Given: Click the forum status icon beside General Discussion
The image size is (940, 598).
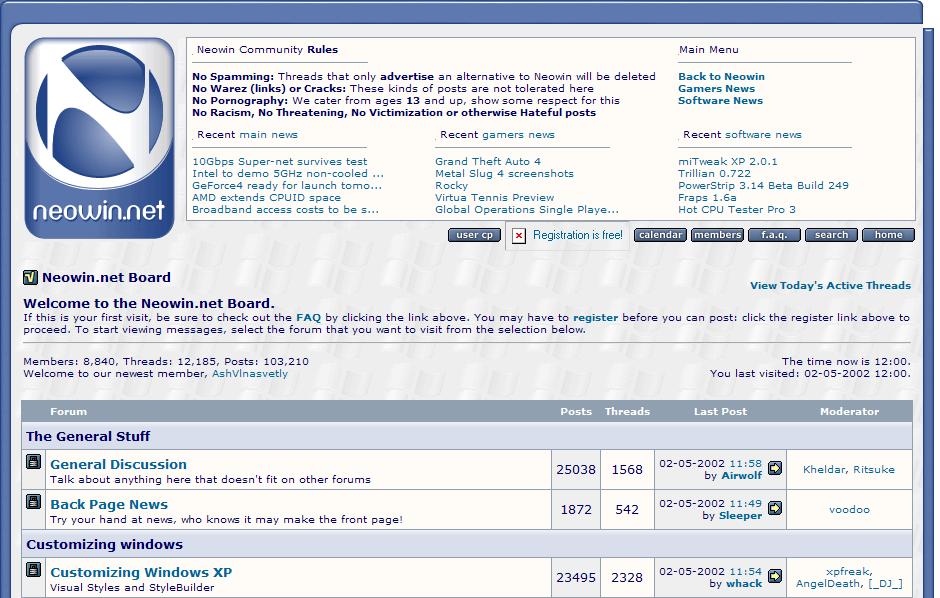Looking at the screenshot, I should (34, 461).
